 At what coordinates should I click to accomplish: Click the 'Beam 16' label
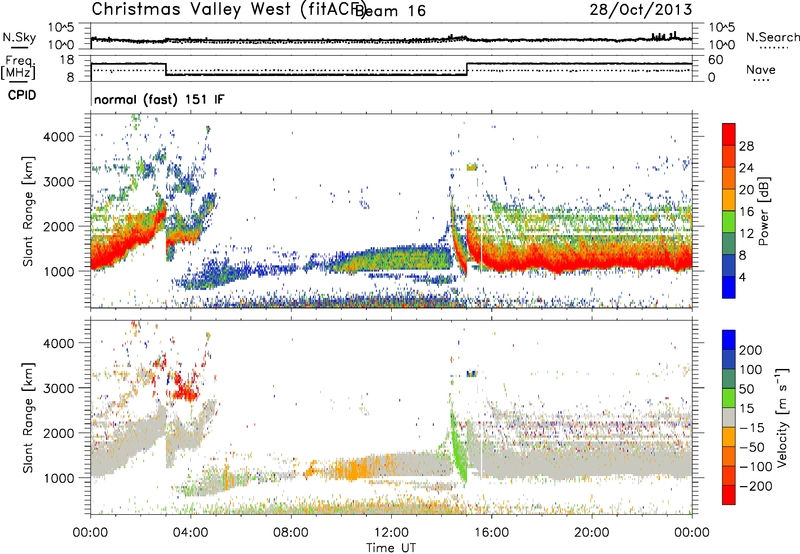click(389, 11)
